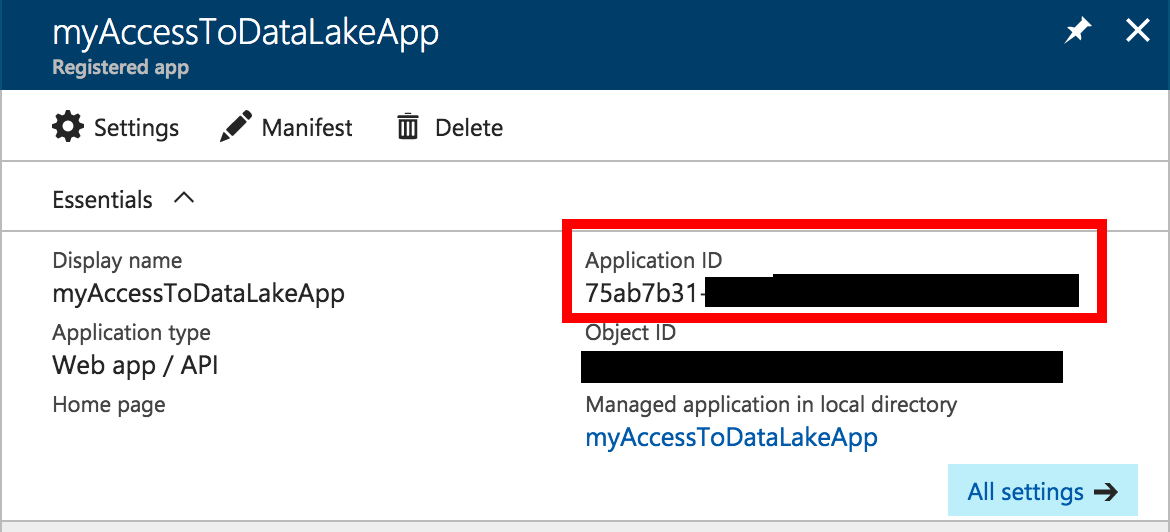Click the Object ID label
This screenshot has height=532, width=1170.
pos(631,331)
